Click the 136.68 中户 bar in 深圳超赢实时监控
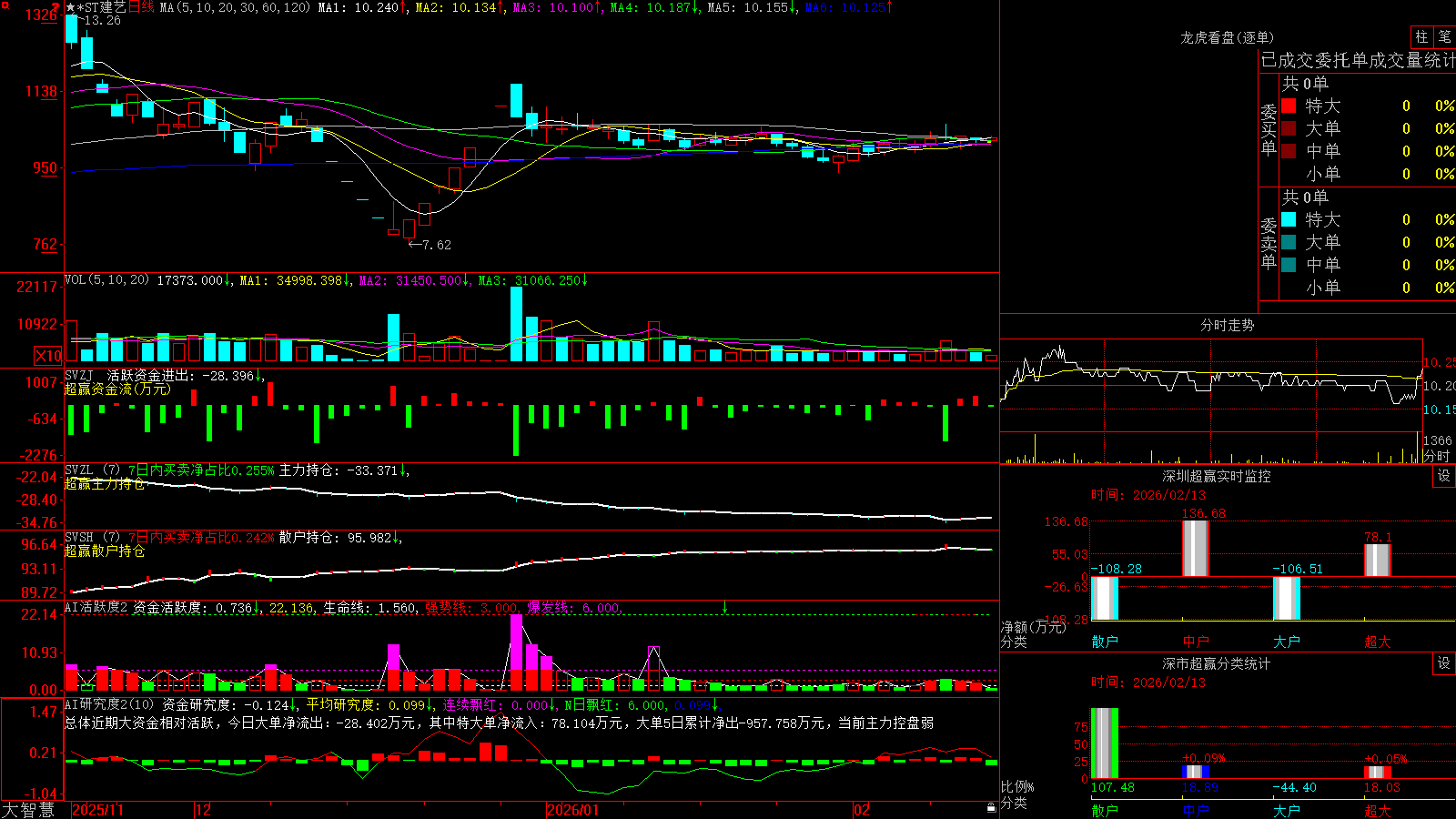Viewport: 1456px width, 819px height. (x=1196, y=548)
